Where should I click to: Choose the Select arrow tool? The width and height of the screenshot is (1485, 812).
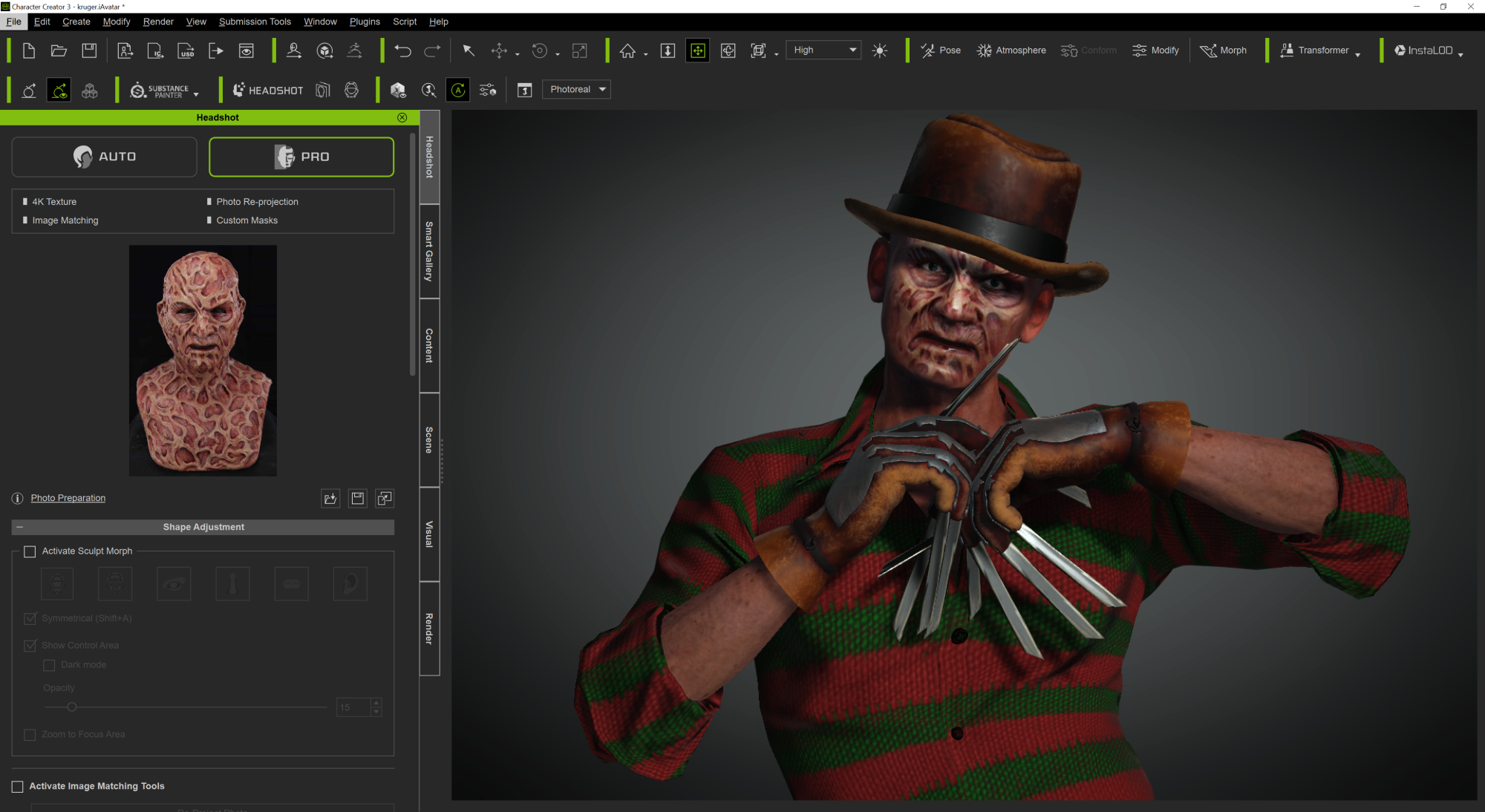[x=469, y=50]
